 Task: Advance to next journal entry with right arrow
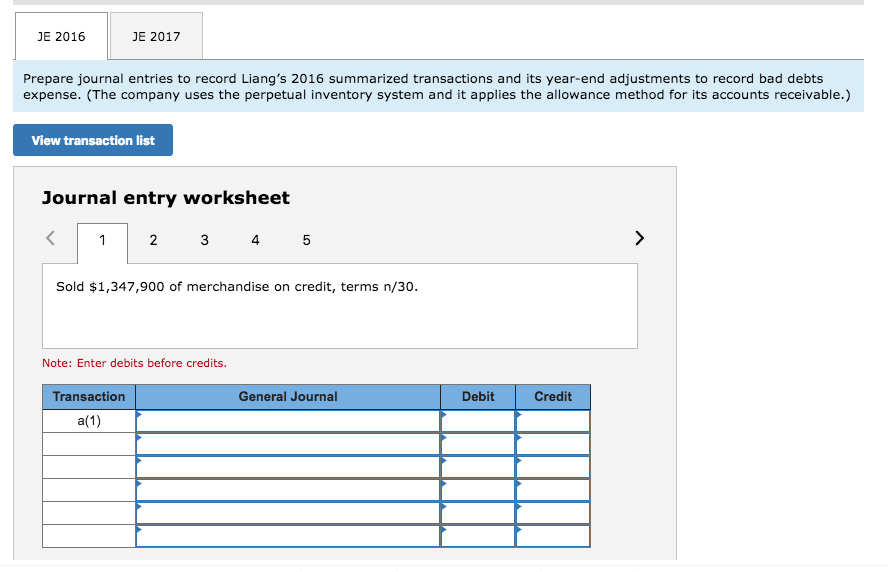[x=639, y=238]
